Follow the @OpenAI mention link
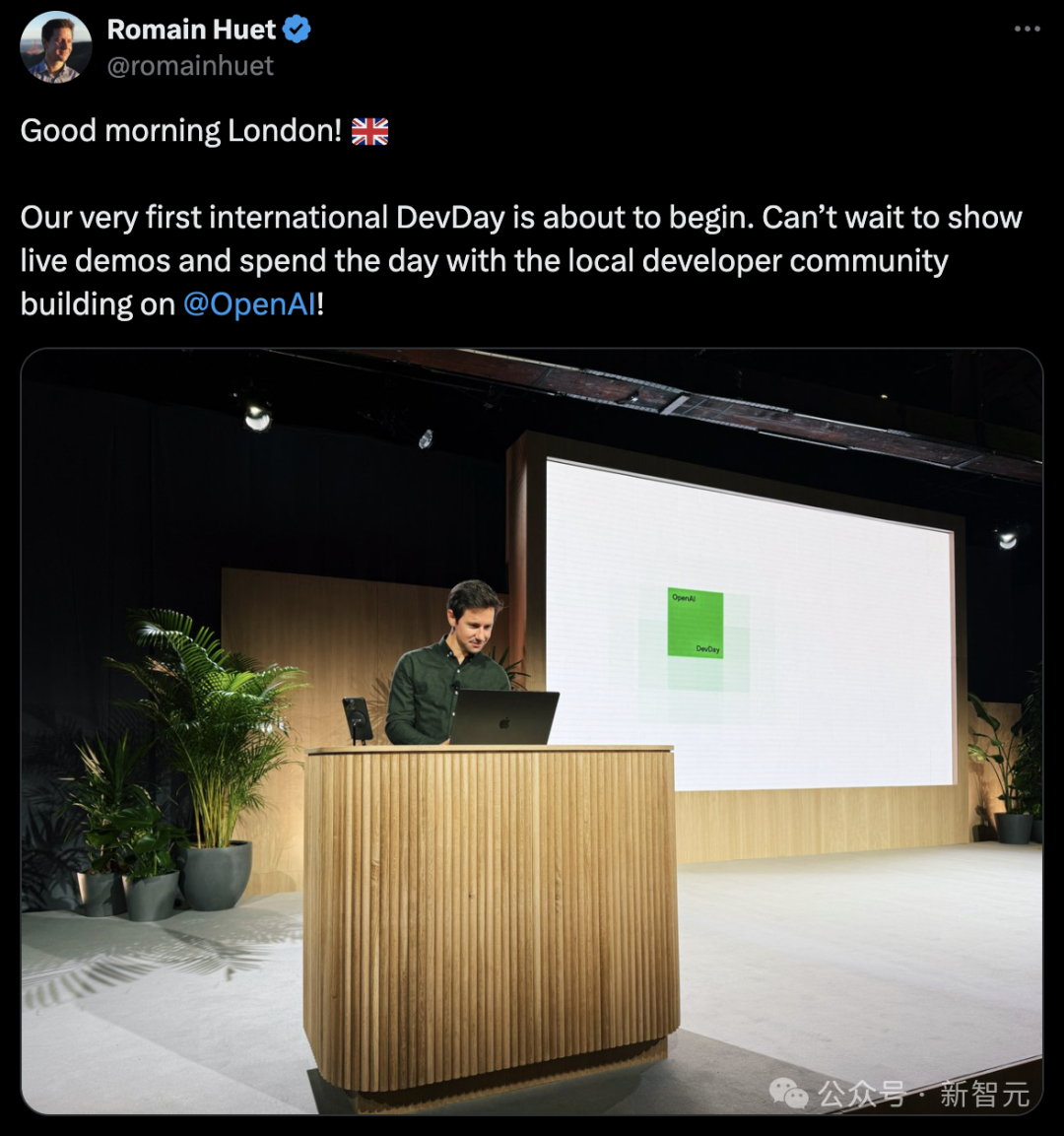 [250, 304]
